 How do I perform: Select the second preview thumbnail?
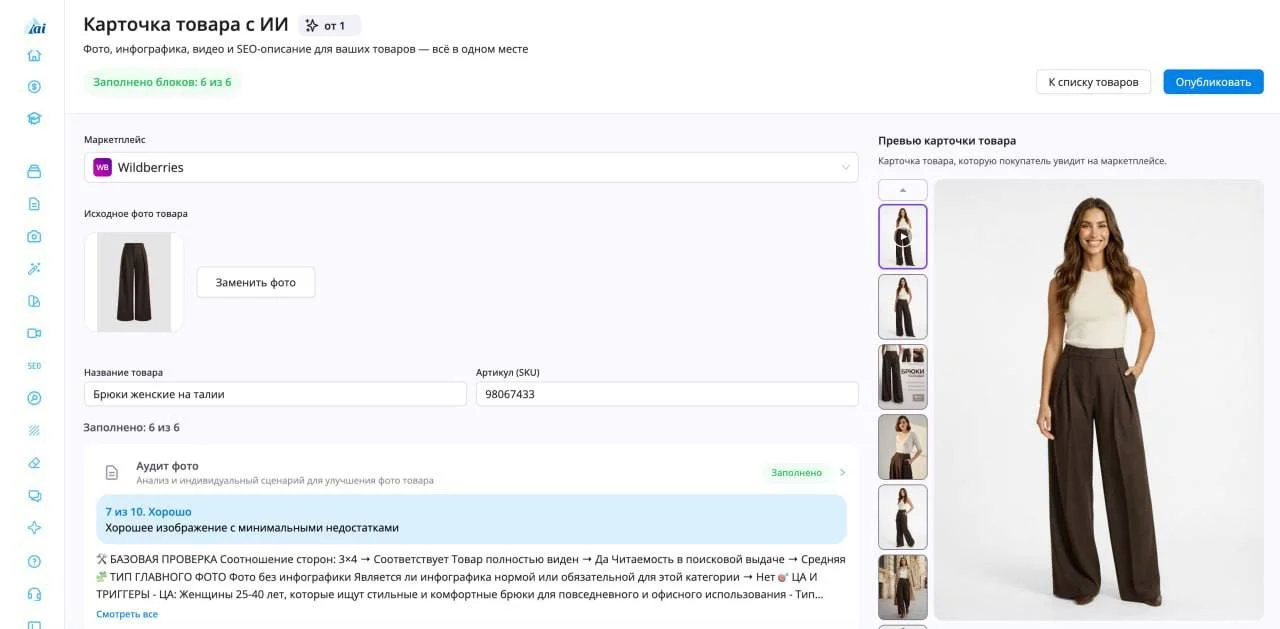coord(903,307)
